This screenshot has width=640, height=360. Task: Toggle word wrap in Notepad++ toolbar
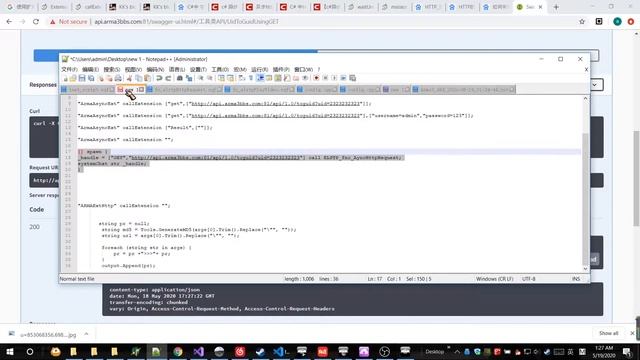[242, 78]
